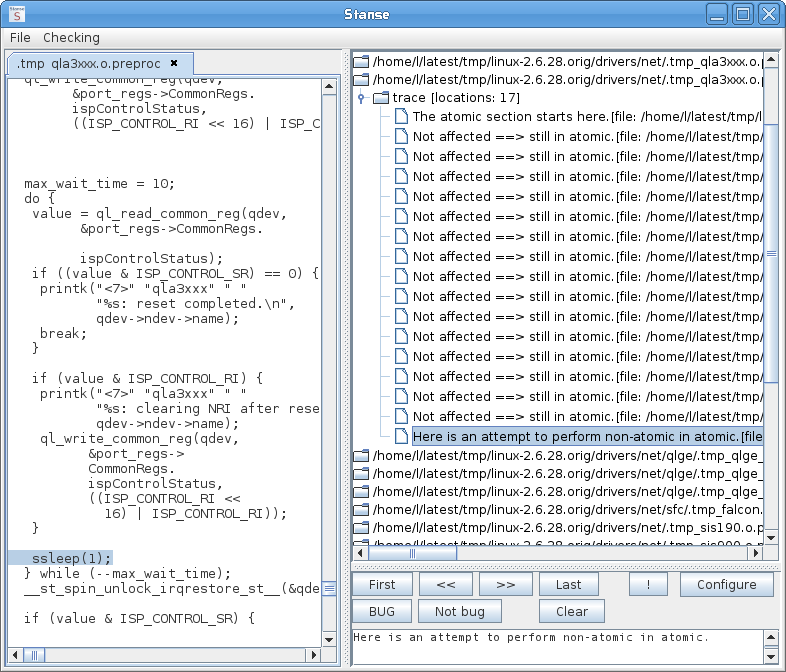Go to previous location with << button

(x=445, y=585)
